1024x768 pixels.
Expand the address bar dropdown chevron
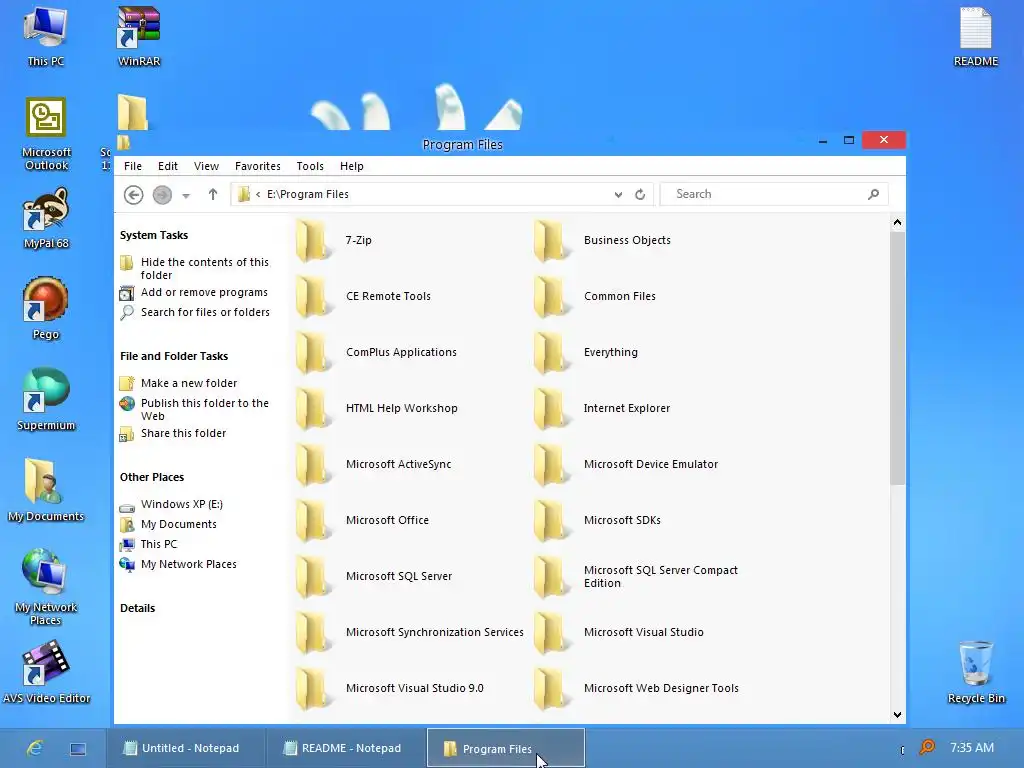coord(618,195)
